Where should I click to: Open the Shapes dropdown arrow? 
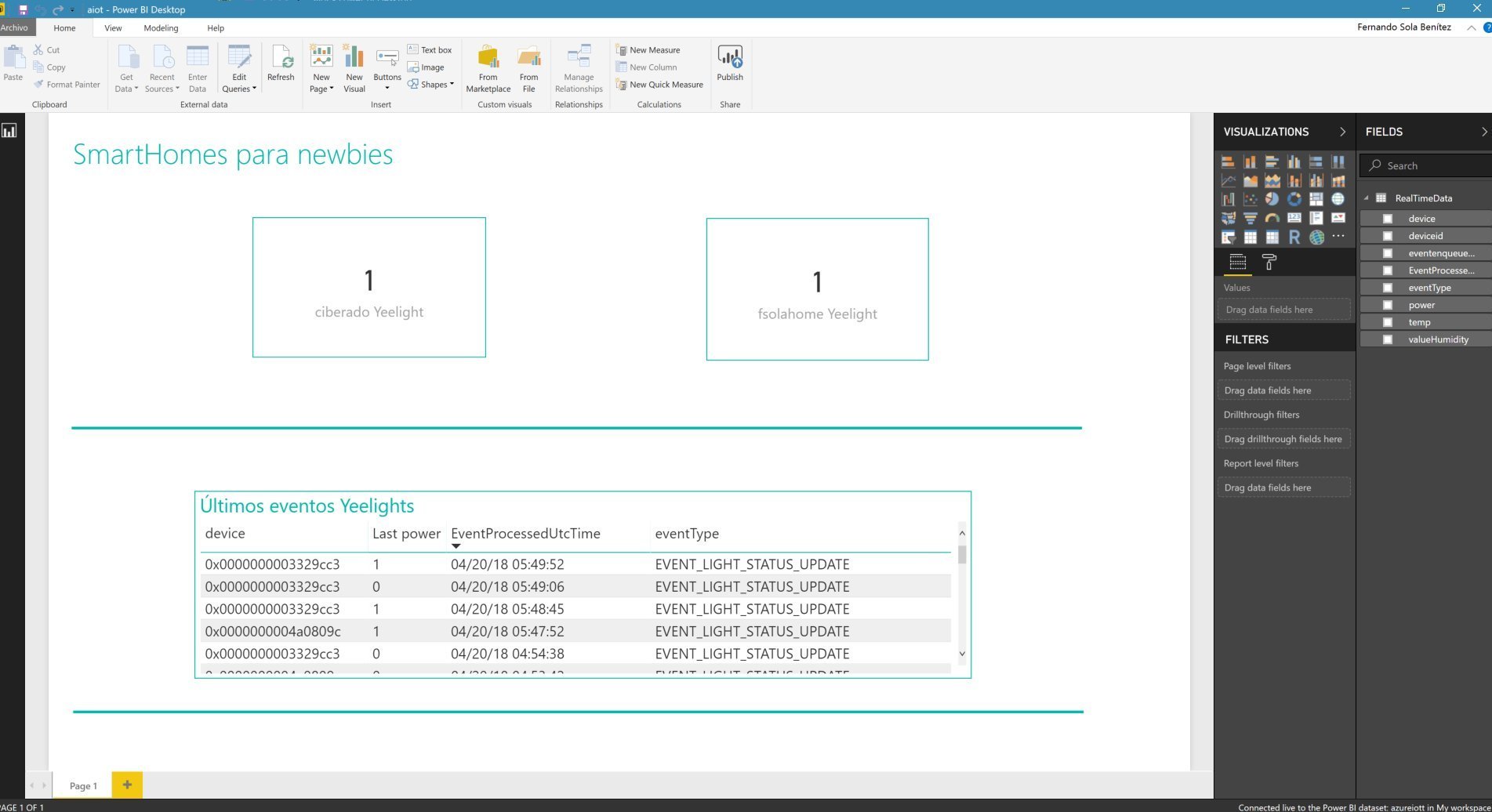452,84
